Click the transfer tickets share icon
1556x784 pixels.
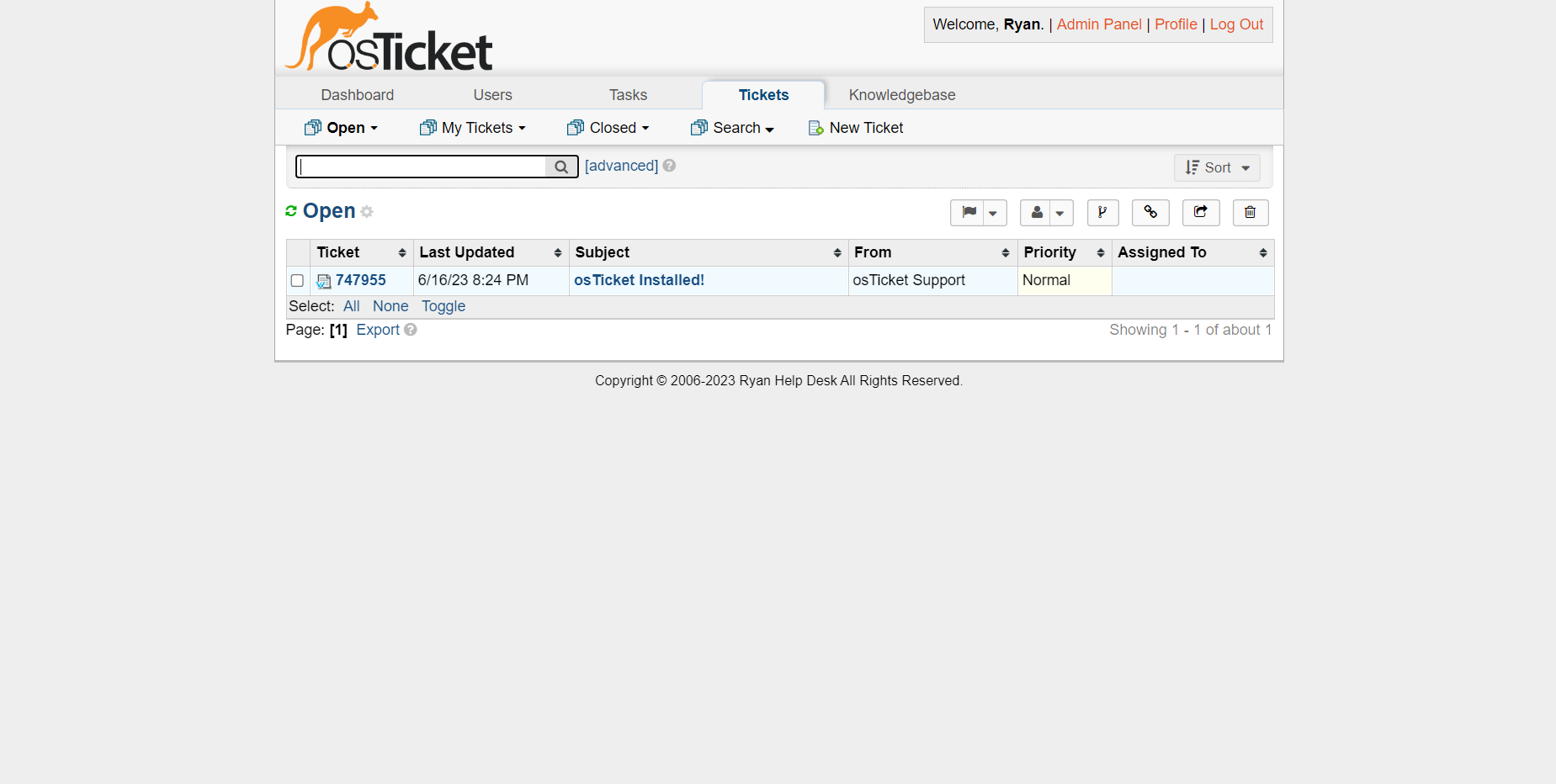pyautogui.click(x=1201, y=213)
